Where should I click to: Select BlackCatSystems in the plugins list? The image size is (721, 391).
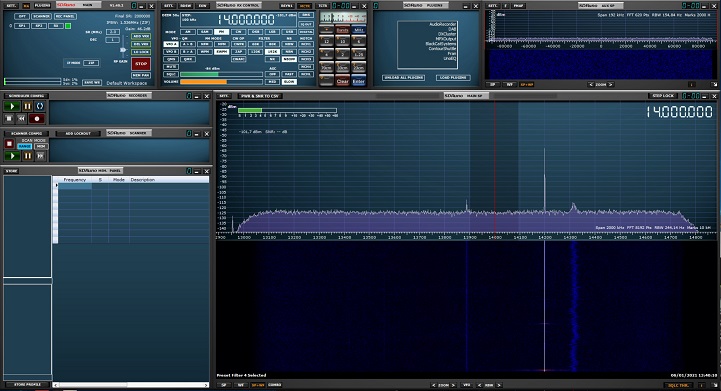coord(441,44)
